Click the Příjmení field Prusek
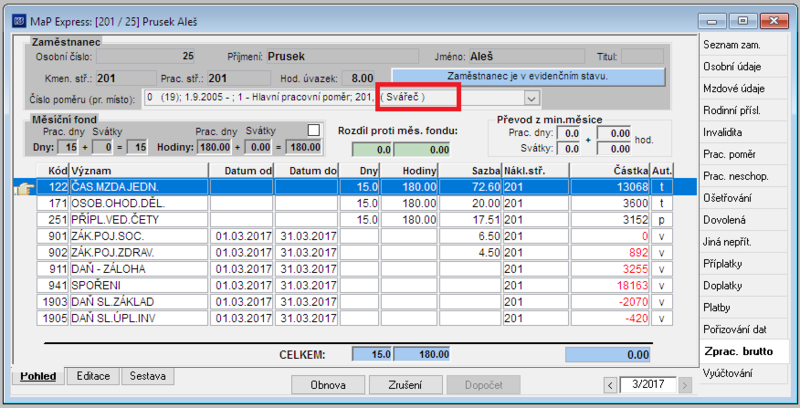 pos(342,56)
